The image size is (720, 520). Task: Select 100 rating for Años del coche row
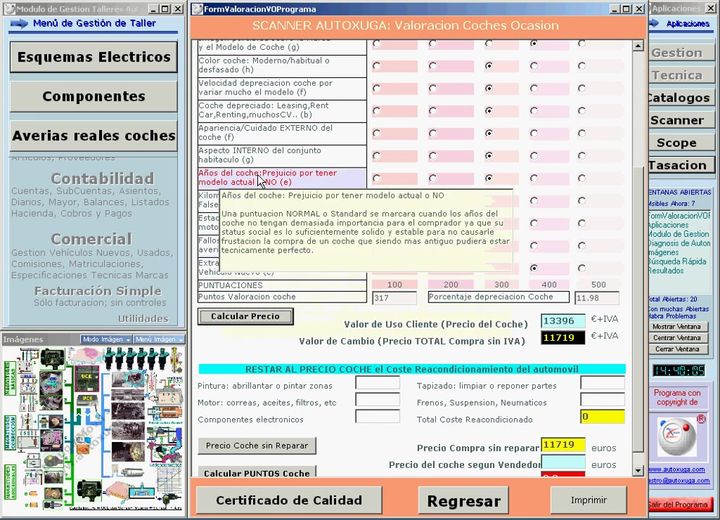377,178
